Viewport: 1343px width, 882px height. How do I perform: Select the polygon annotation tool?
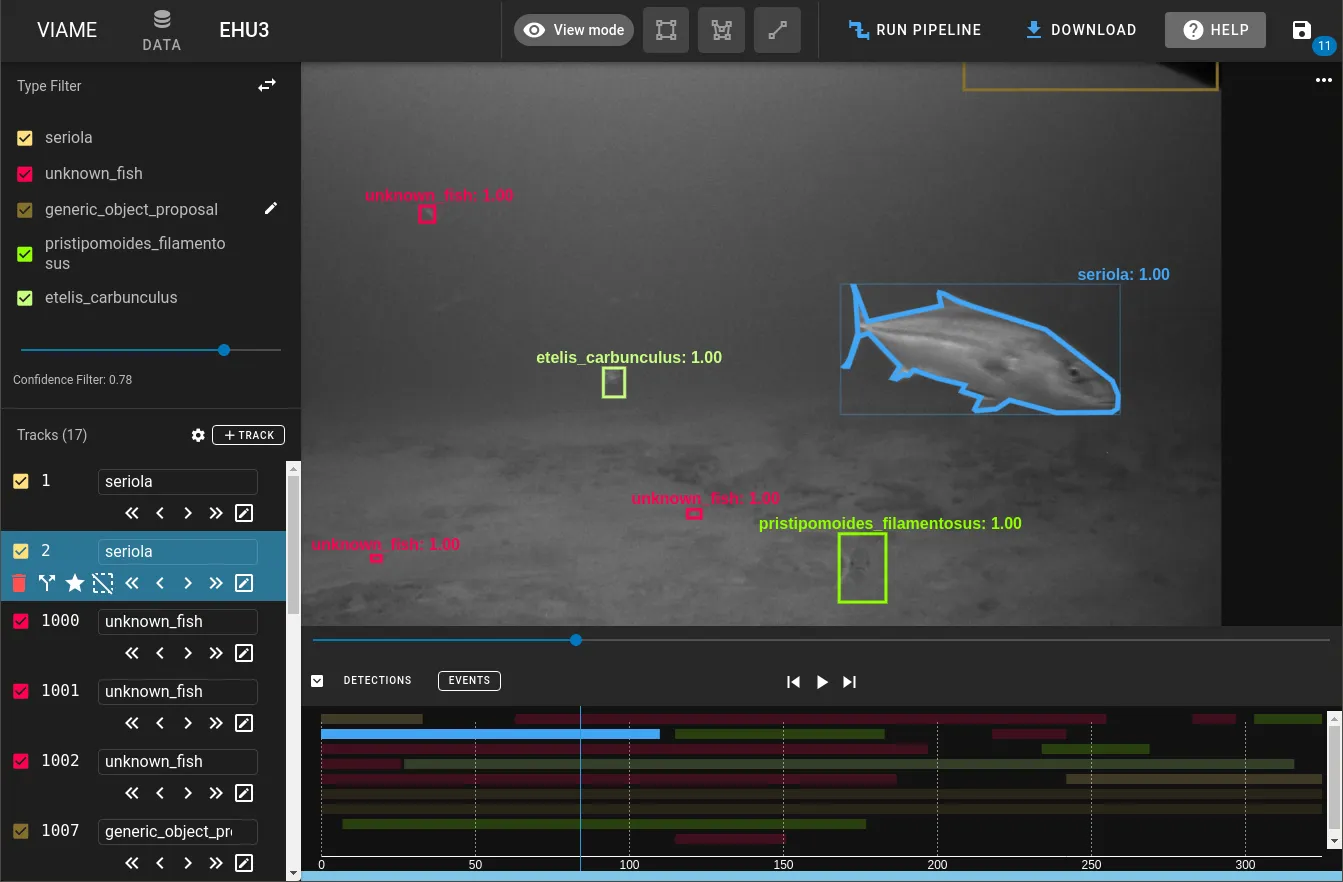pos(721,30)
